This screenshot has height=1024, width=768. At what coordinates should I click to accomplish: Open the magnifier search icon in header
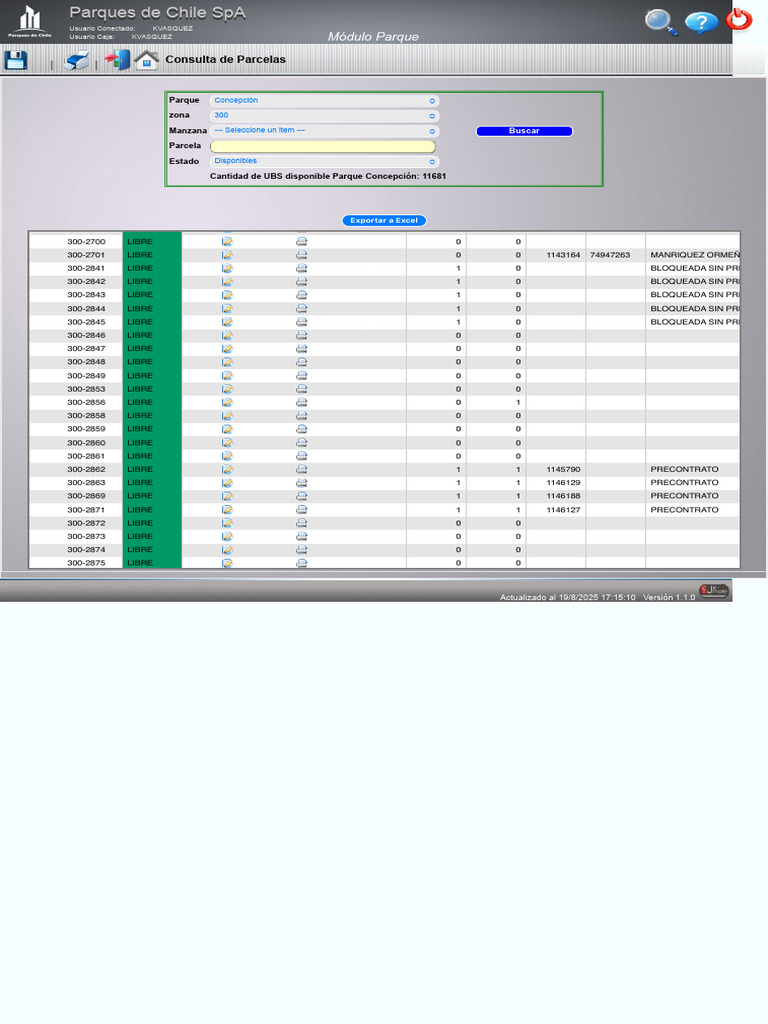(661, 22)
